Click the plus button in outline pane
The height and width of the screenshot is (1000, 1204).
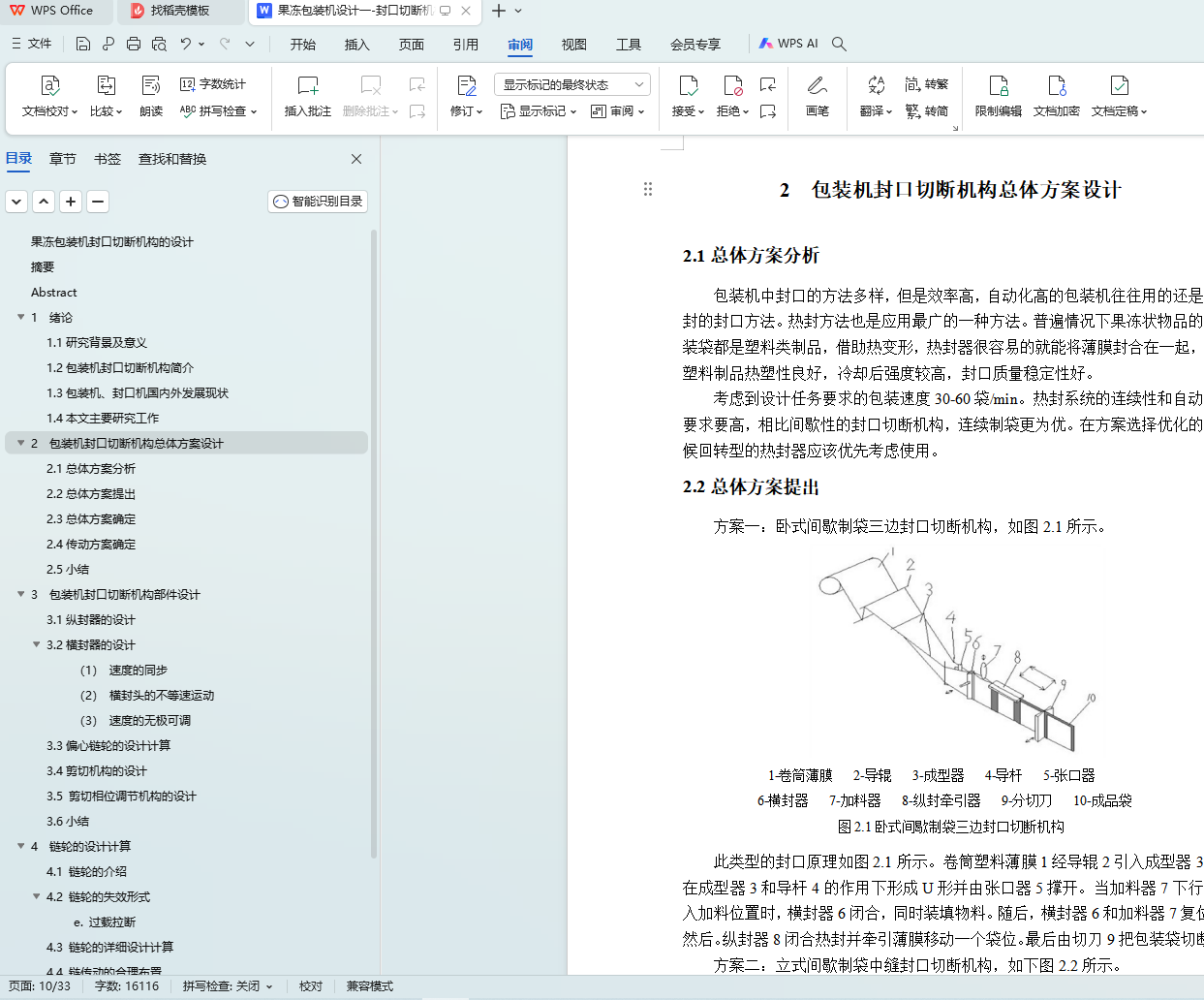(71, 202)
